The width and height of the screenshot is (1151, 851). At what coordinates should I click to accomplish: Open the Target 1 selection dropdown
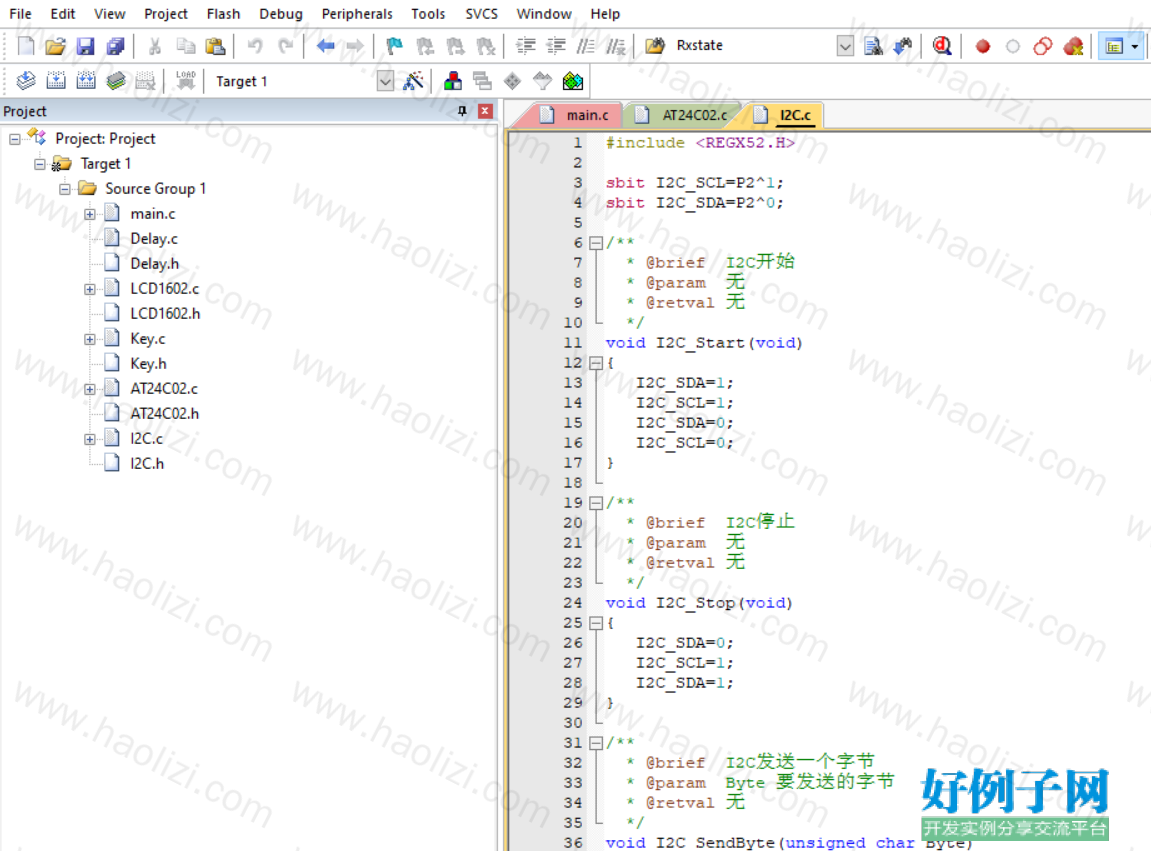tap(385, 82)
